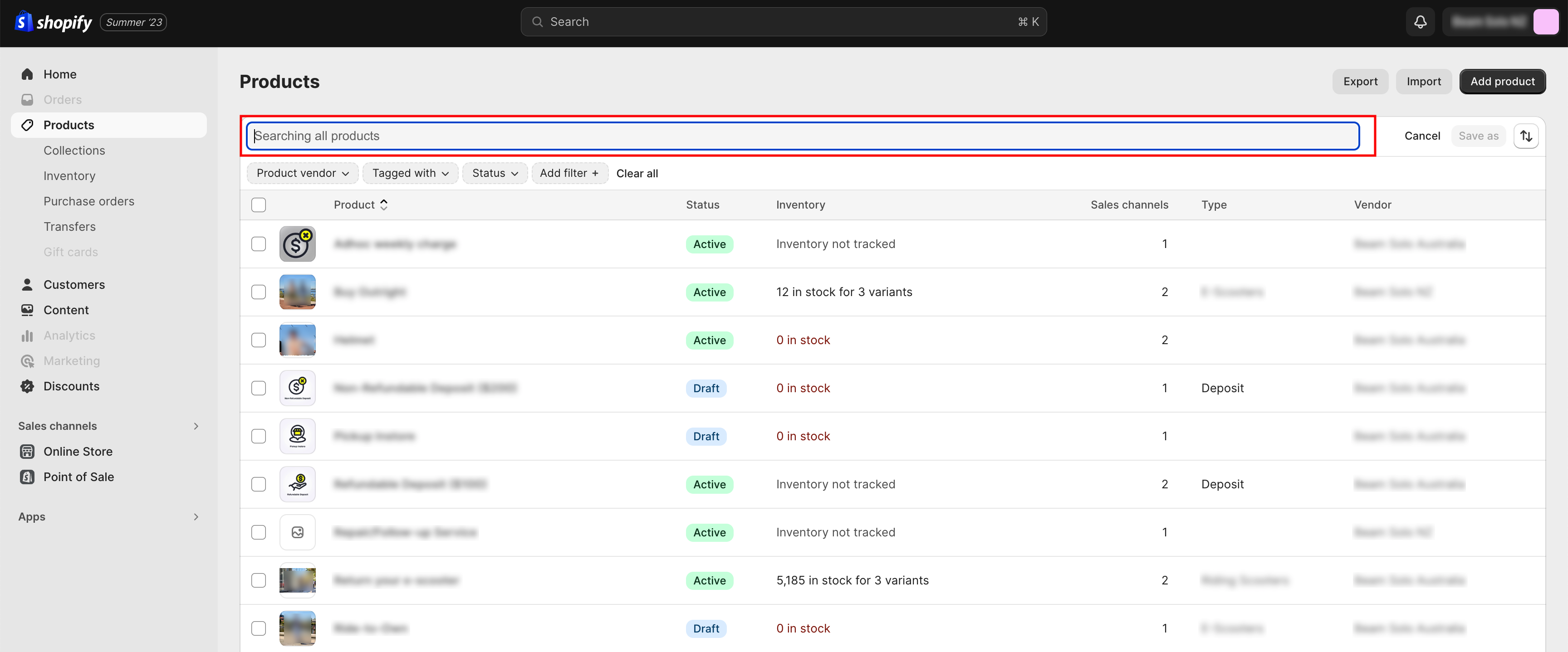1568x652 pixels.
Task: Click the Point of Sale icon
Action: pos(27,477)
